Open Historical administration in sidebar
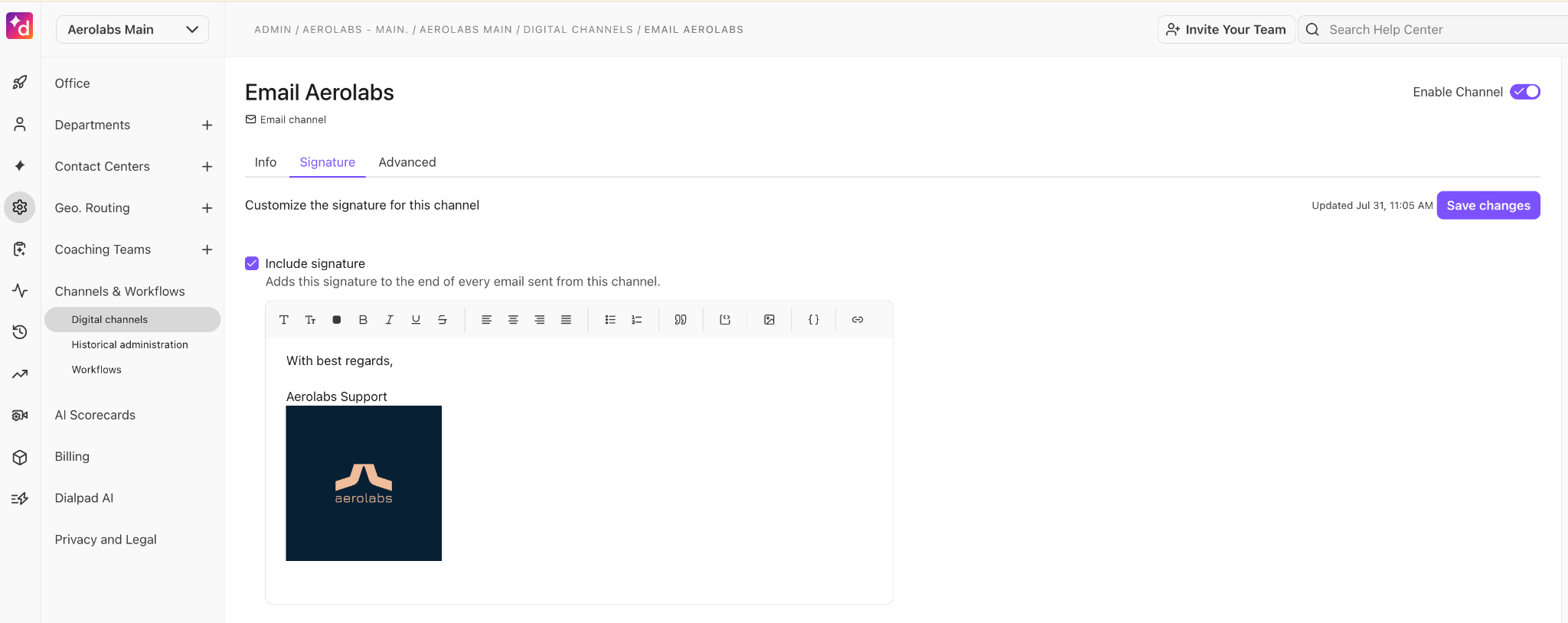This screenshot has height=623, width=1568. coord(130,344)
